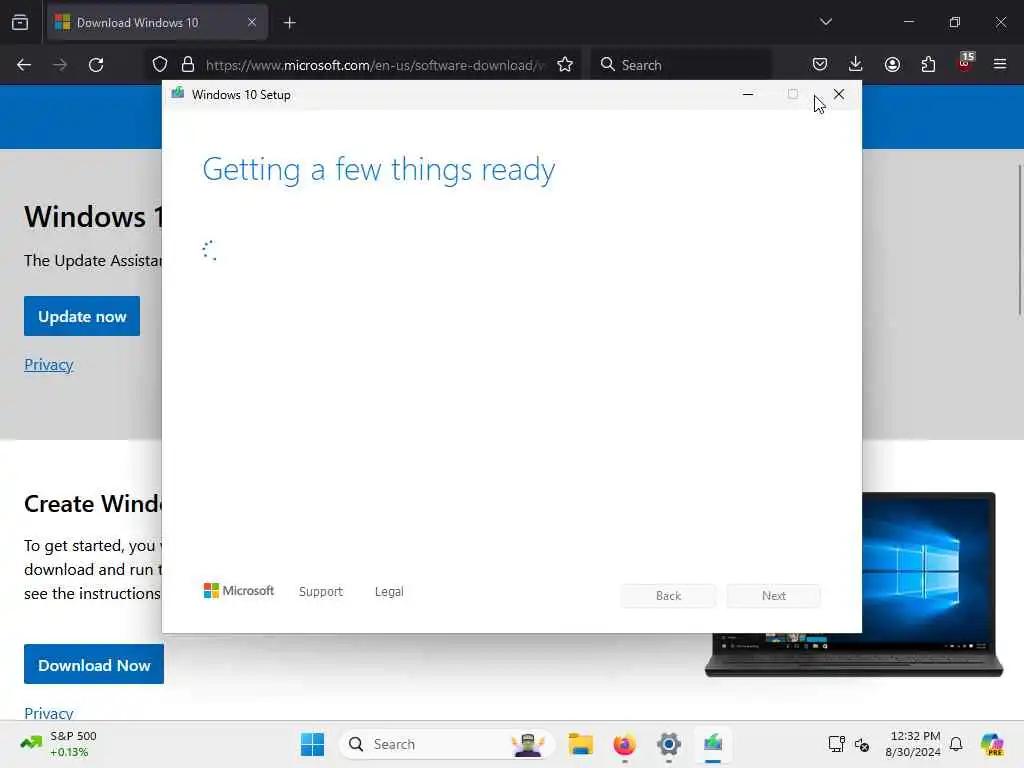Open the Firefox account icon

[892, 64]
